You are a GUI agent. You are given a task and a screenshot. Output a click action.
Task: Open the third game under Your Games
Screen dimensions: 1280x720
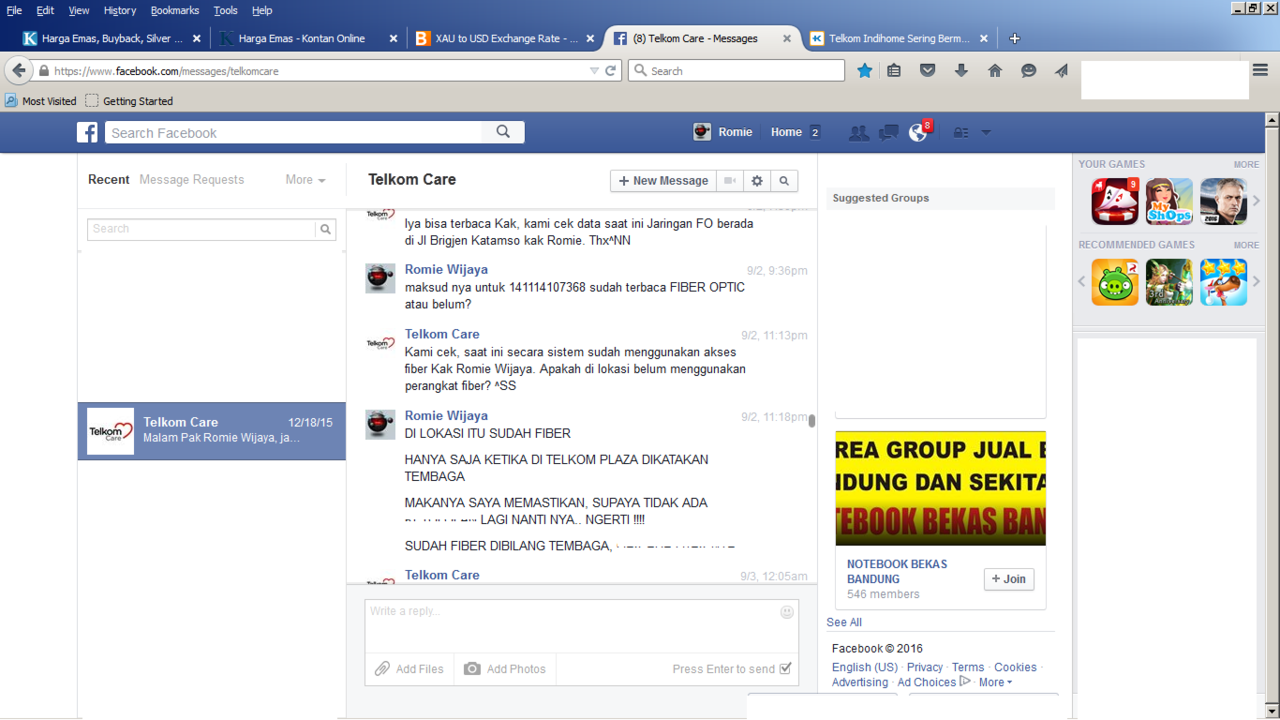[x=1223, y=201]
